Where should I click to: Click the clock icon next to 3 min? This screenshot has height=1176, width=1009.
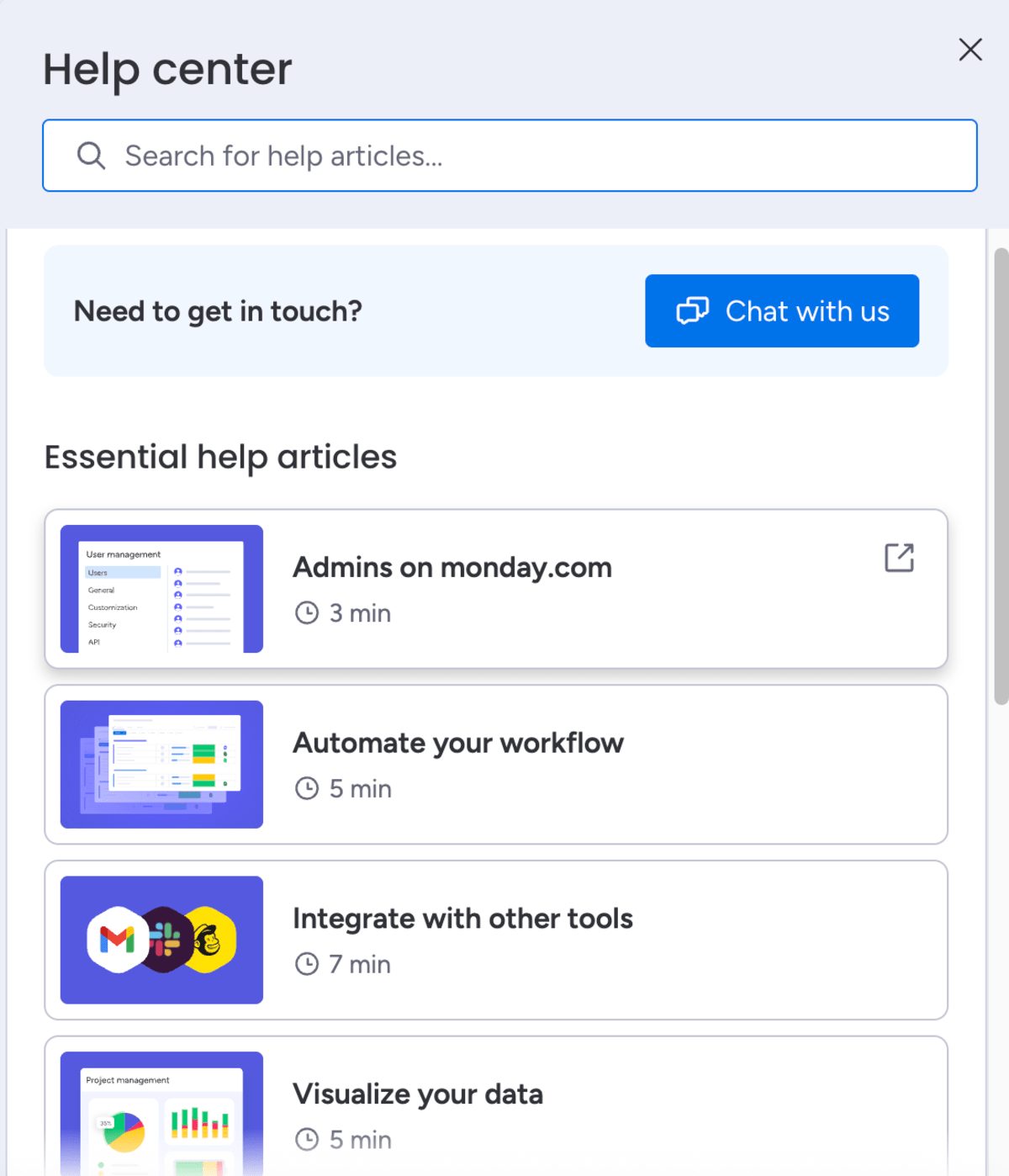pyautogui.click(x=307, y=613)
